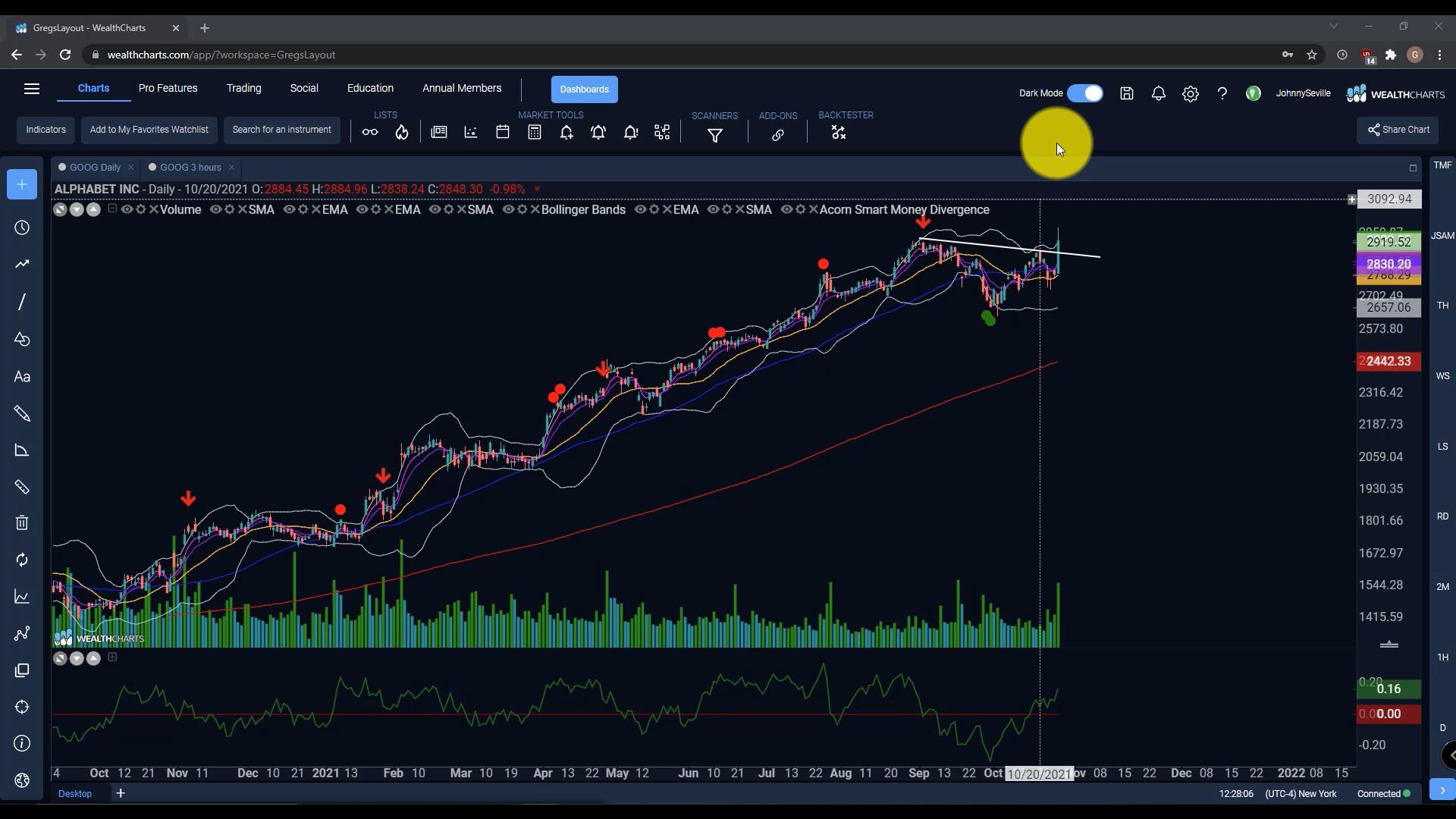Toggle visibility eye of the first SMA indicator
1456x819 pixels.
click(215, 210)
